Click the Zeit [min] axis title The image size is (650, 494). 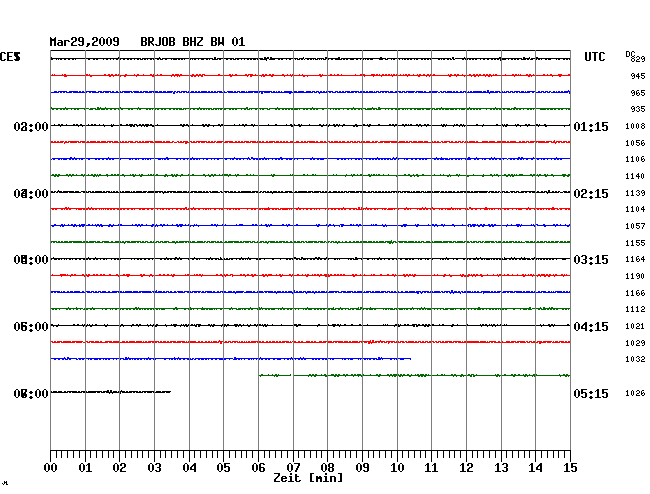pyautogui.click(x=308, y=478)
